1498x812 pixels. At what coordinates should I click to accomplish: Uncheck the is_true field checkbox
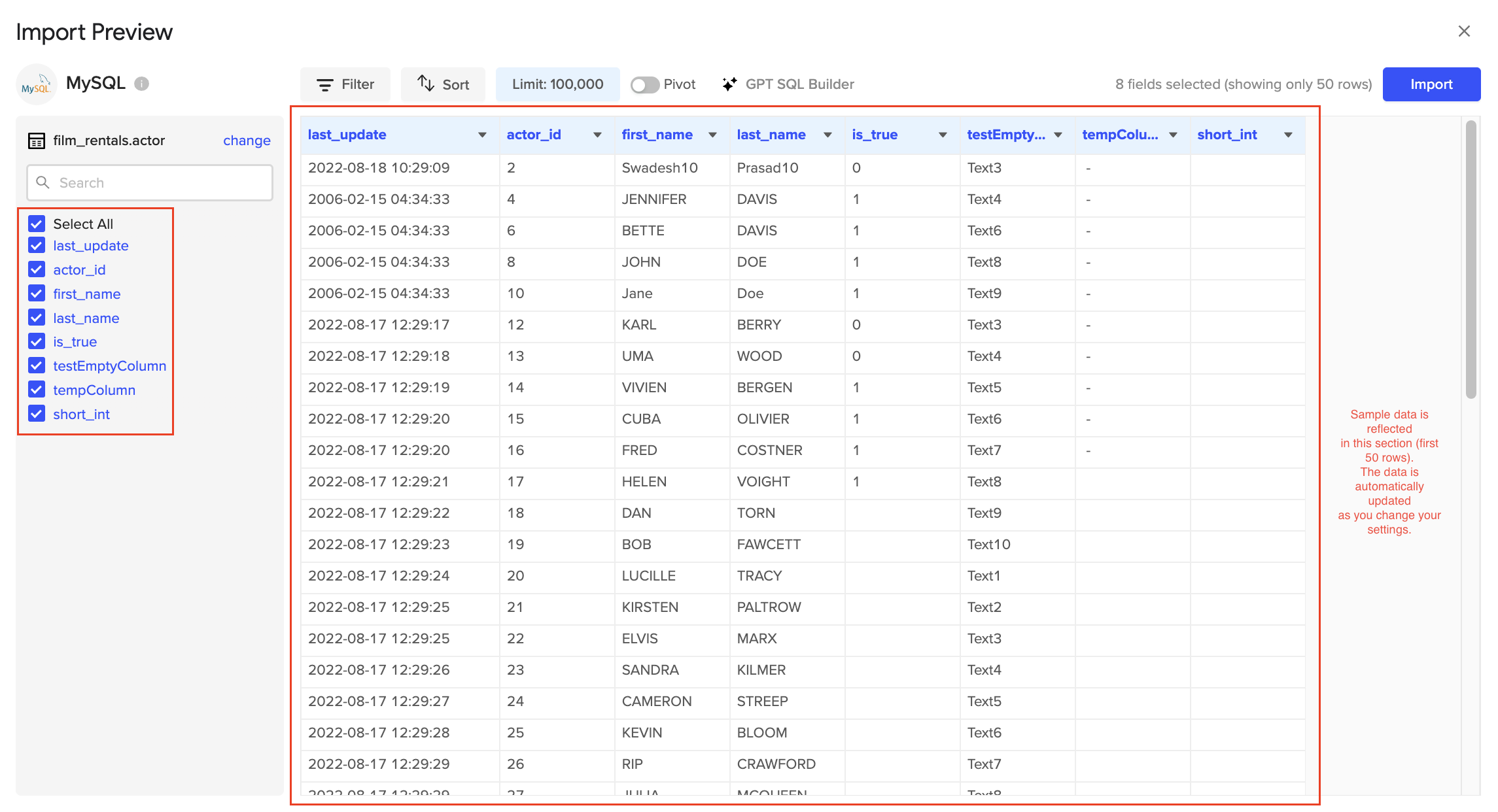coord(37,341)
